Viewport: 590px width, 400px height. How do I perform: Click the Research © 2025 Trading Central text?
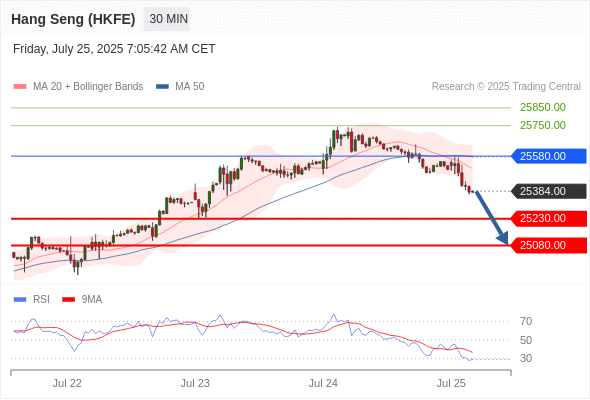point(506,87)
